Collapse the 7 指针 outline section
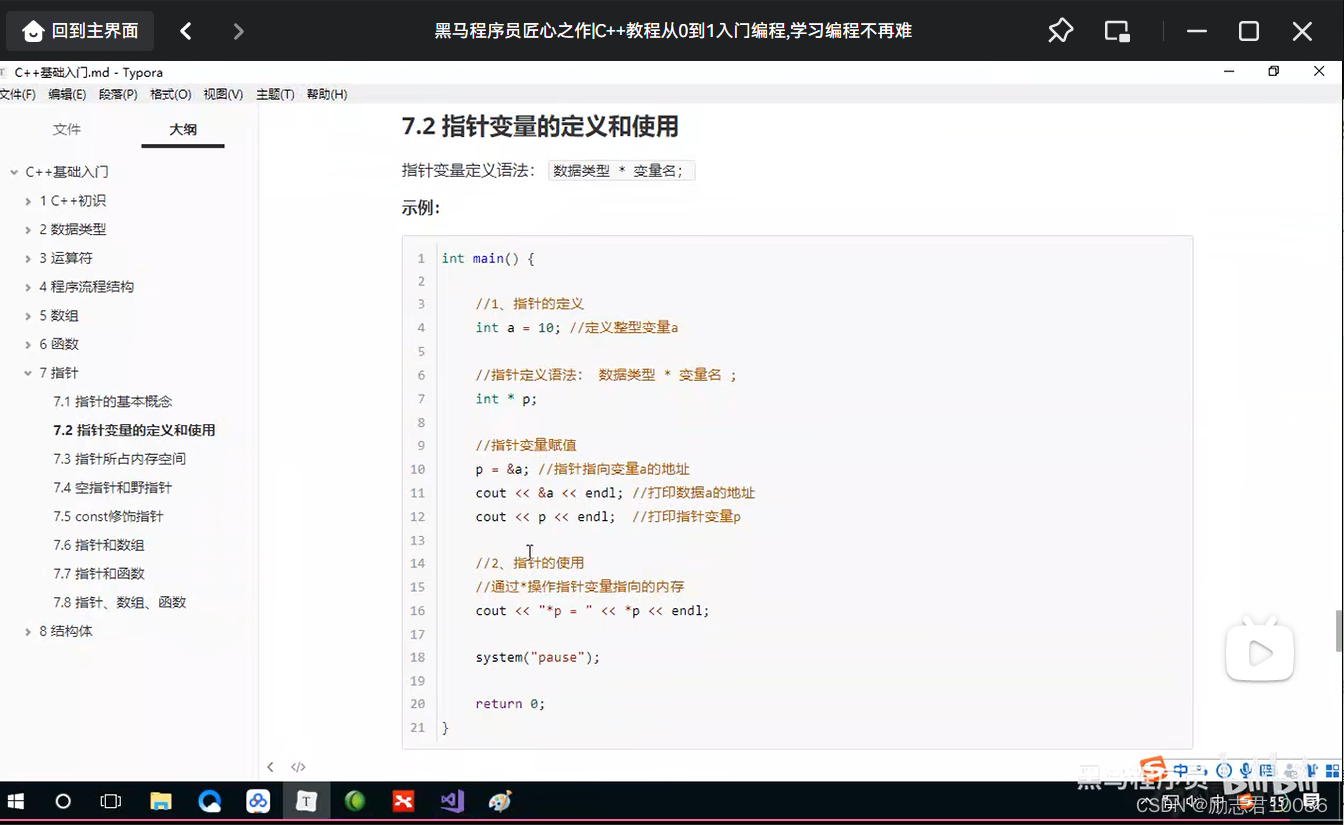This screenshot has height=825, width=1344. pos(28,373)
